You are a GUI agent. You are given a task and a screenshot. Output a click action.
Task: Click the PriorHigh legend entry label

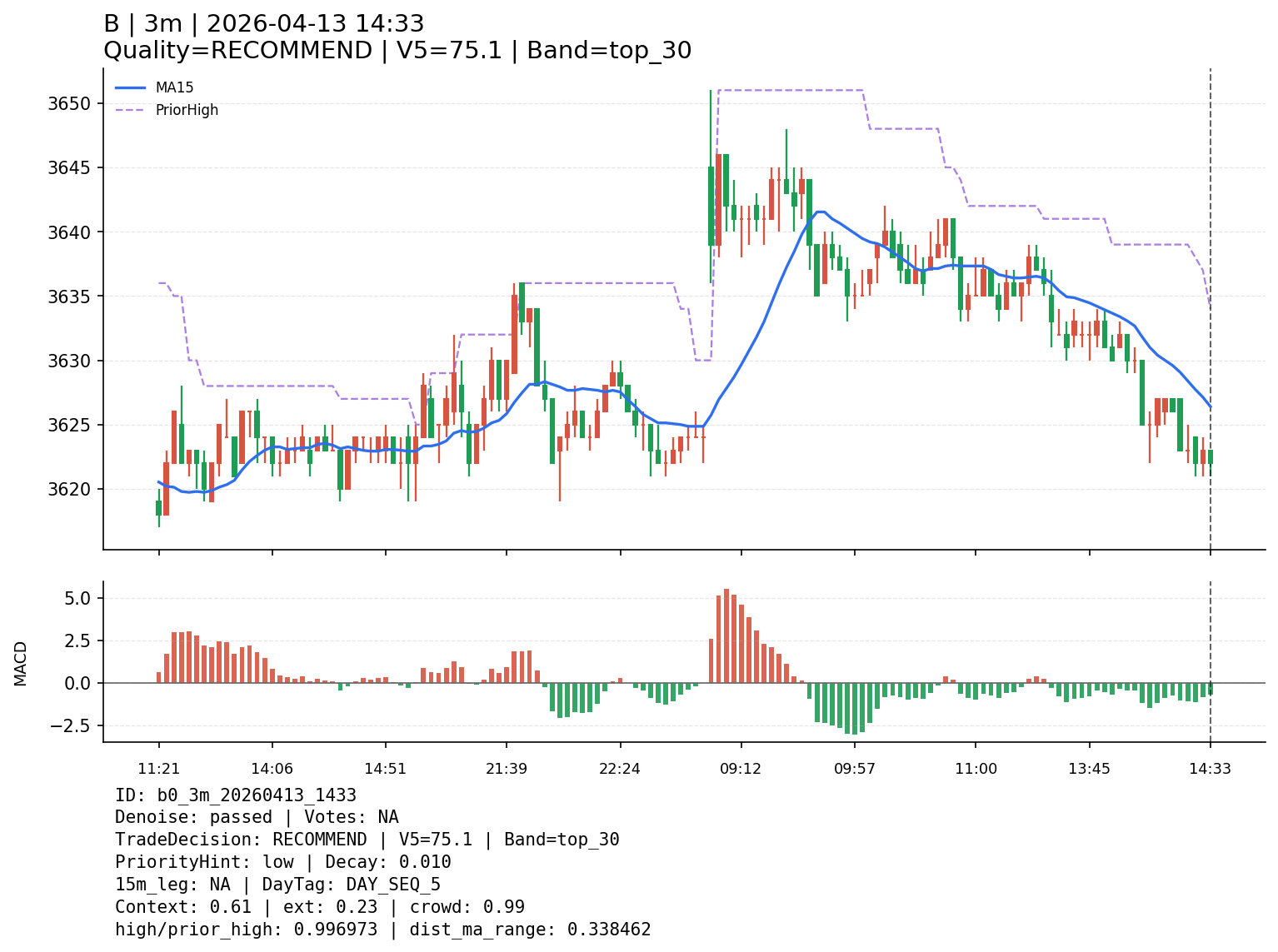click(x=187, y=110)
